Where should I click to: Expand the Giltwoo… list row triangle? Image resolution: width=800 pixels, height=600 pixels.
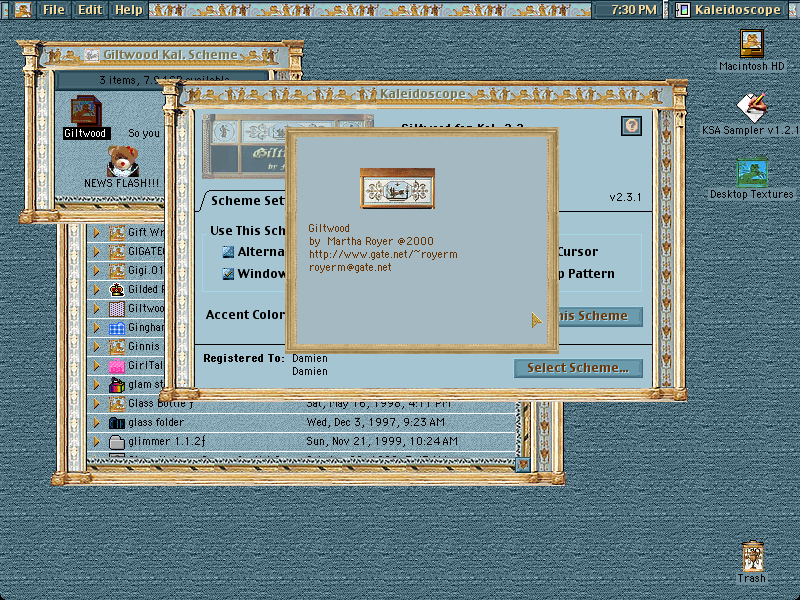tap(96, 309)
